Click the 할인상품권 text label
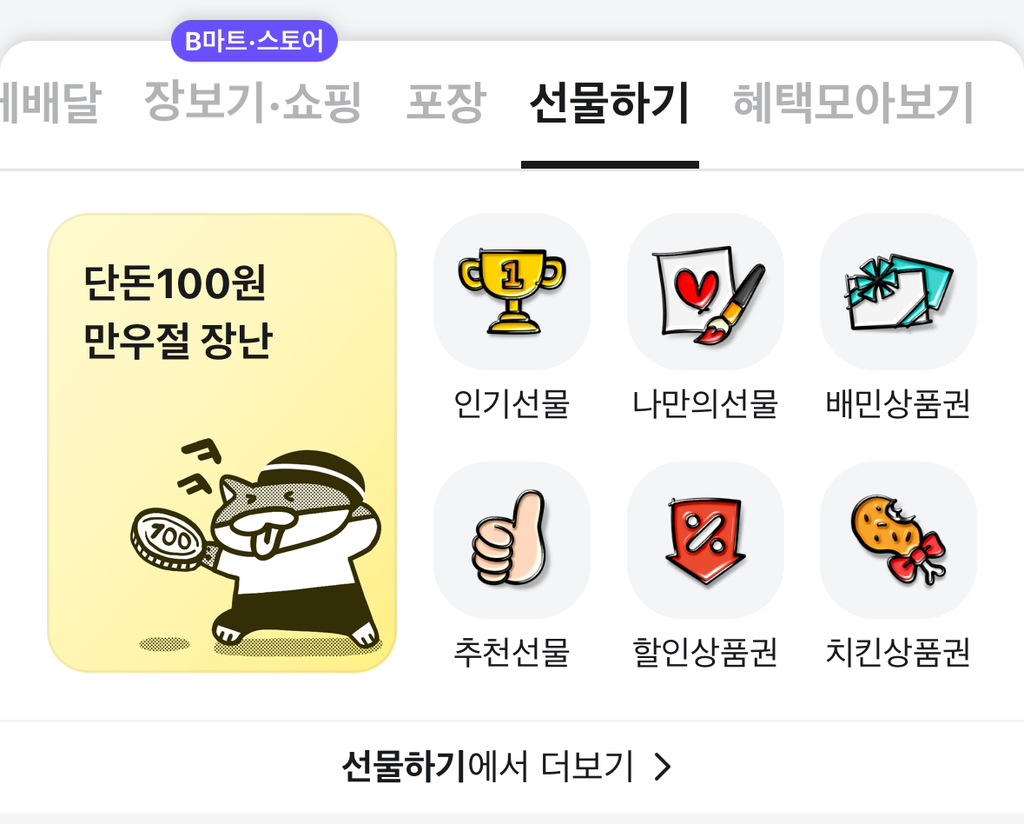The height and width of the screenshot is (824, 1024). pyautogui.click(x=705, y=652)
